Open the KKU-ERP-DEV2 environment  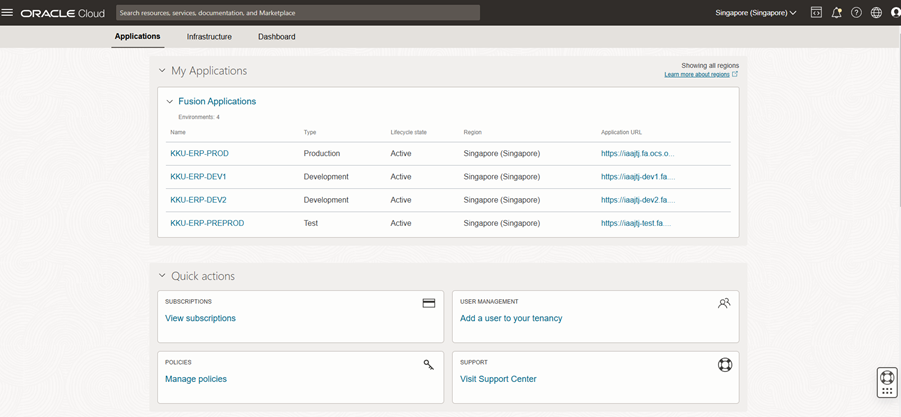[198, 200]
